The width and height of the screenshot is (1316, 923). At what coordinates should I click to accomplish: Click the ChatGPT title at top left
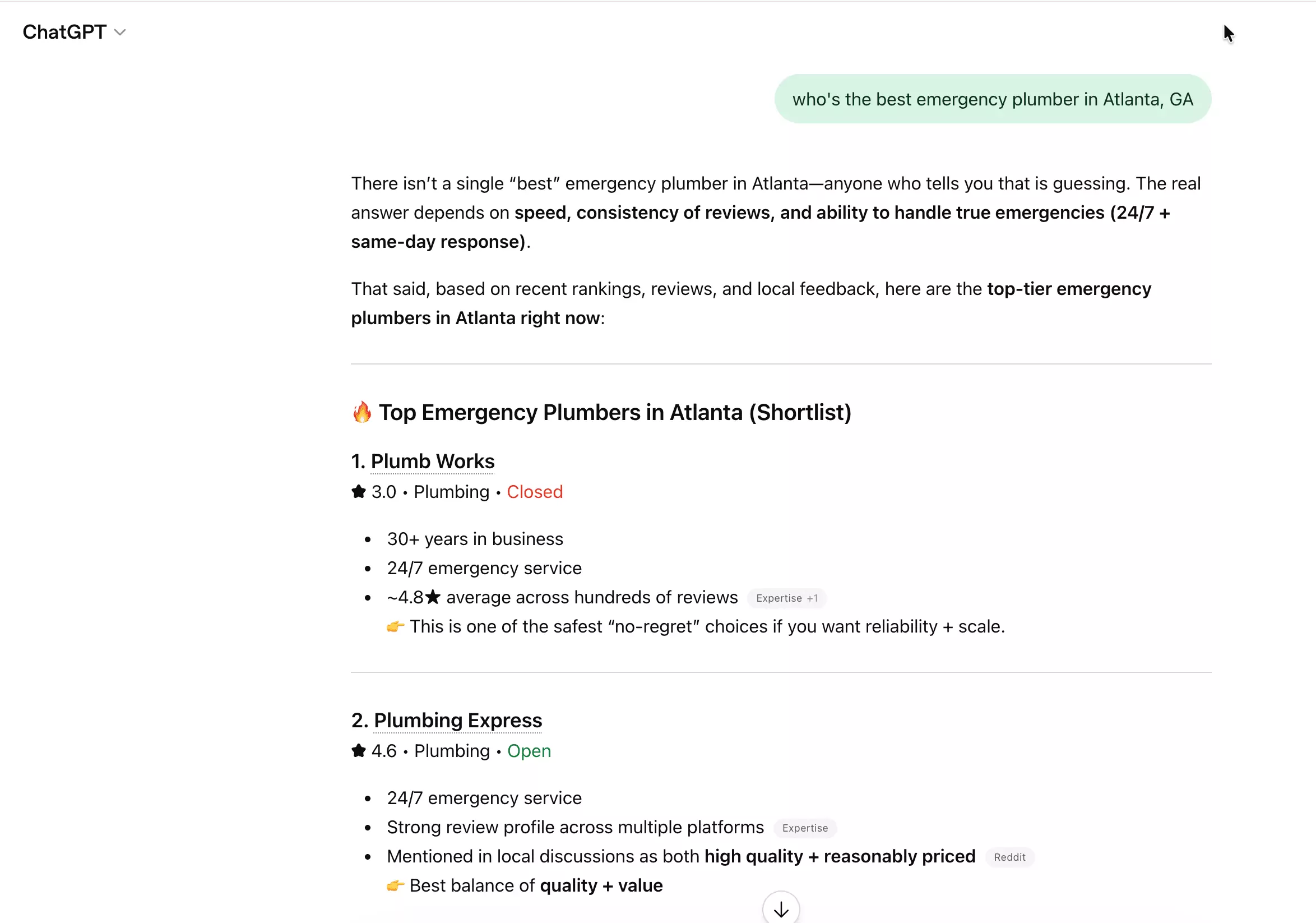64,32
